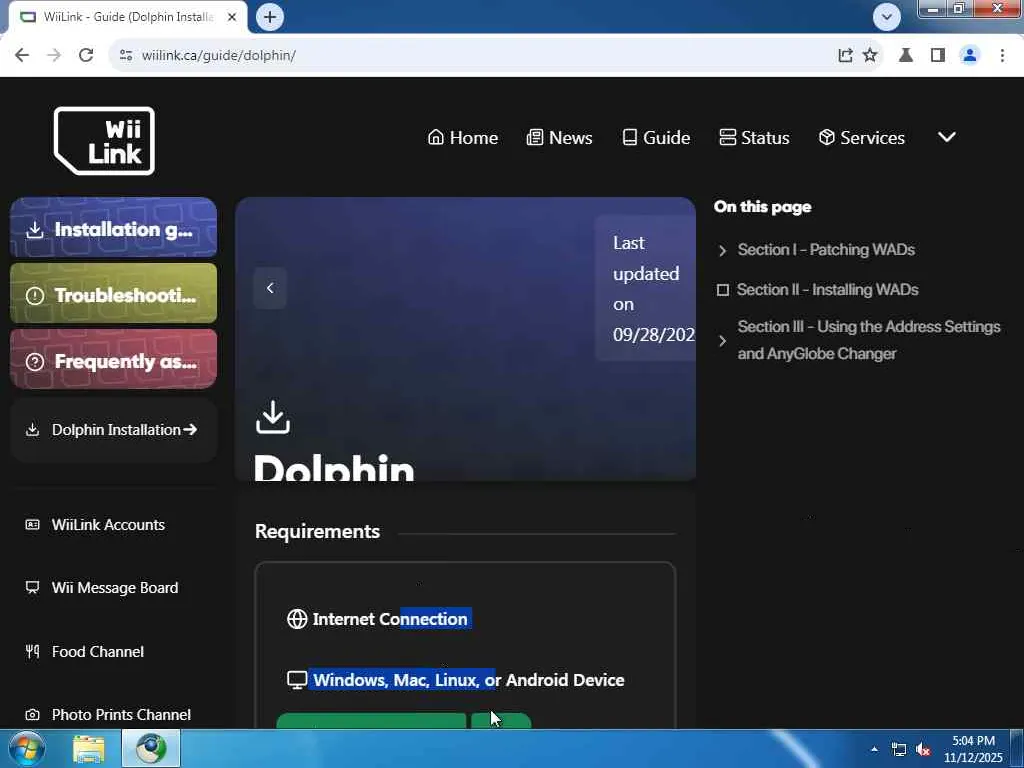
Task: Reload the current page
Action: click(86, 56)
